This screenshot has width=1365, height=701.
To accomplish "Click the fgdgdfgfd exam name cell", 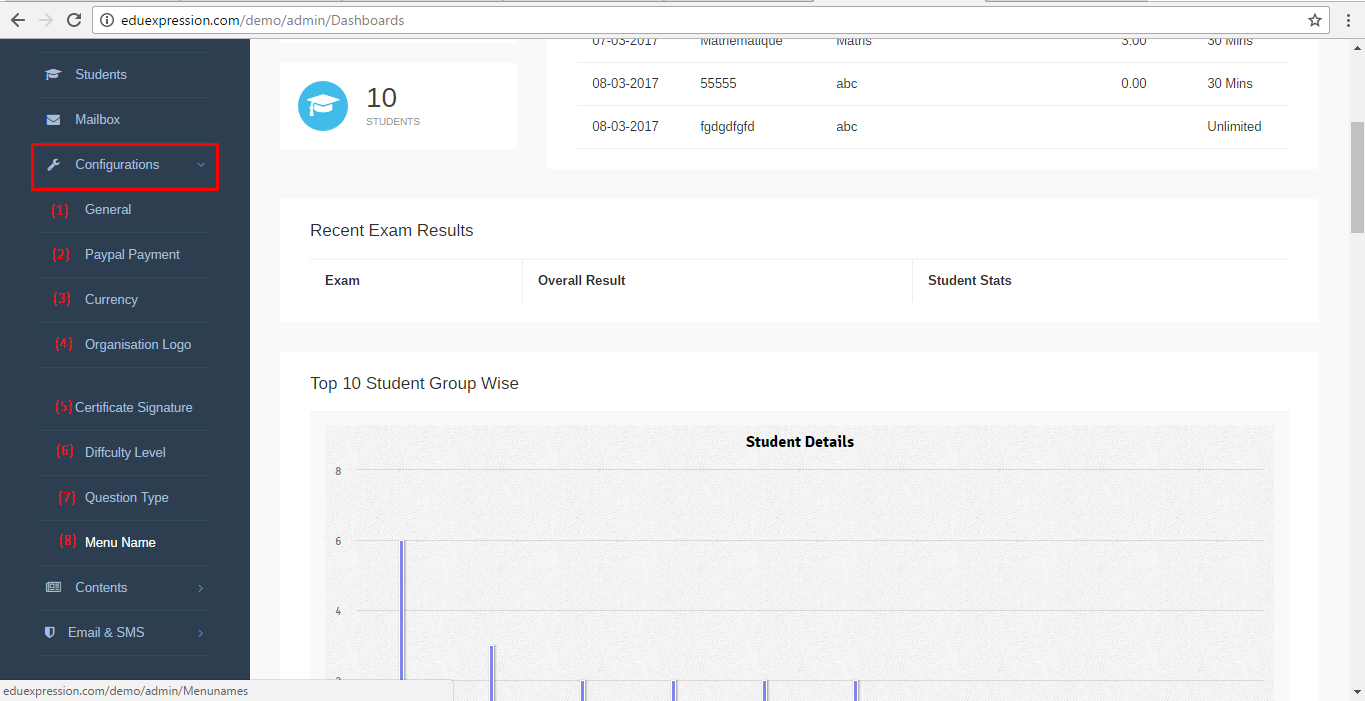I will pyautogui.click(x=727, y=127).
